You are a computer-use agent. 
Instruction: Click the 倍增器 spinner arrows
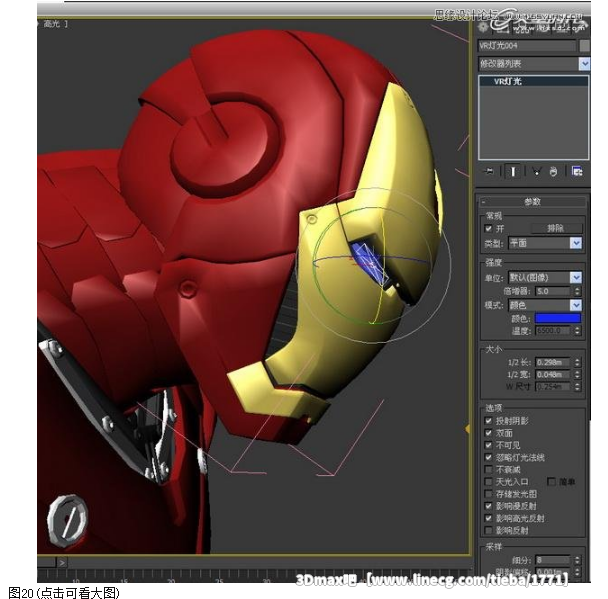click(x=577, y=291)
